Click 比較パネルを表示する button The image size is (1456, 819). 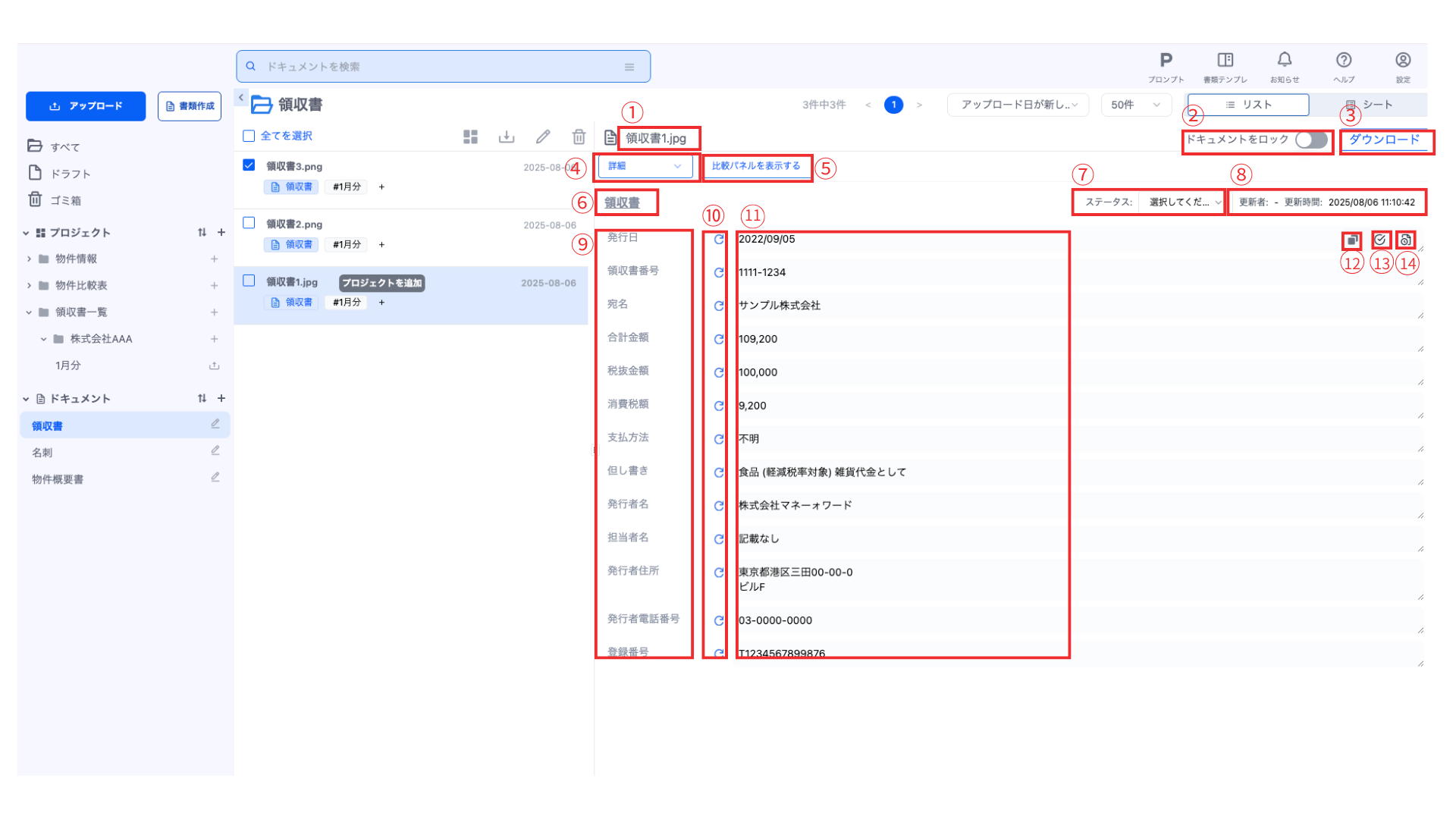(755, 166)
